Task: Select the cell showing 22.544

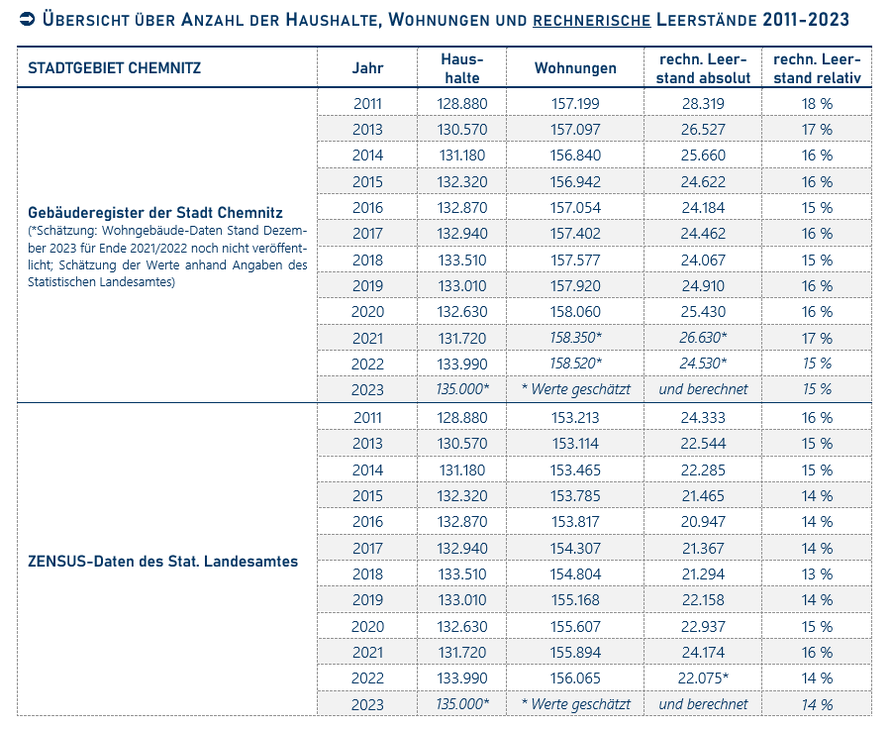Action: [703, 444]
